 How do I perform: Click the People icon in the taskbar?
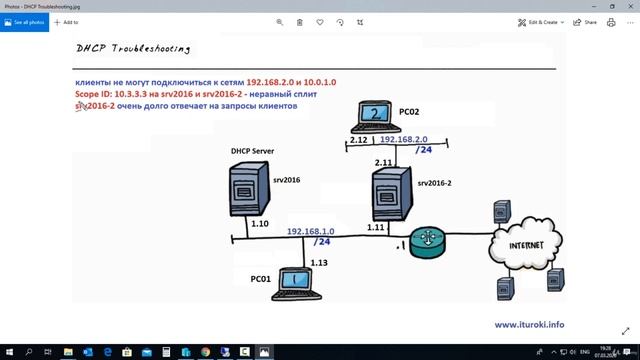540,352
